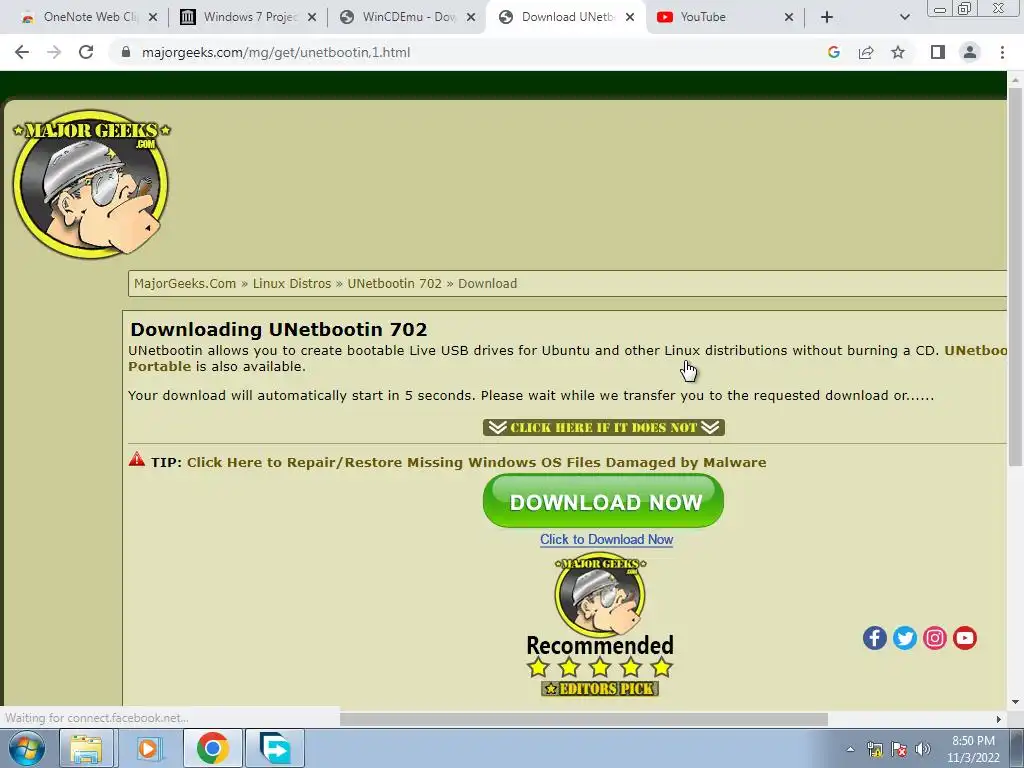Click the vertical page scrollbar thumb

1015,276
